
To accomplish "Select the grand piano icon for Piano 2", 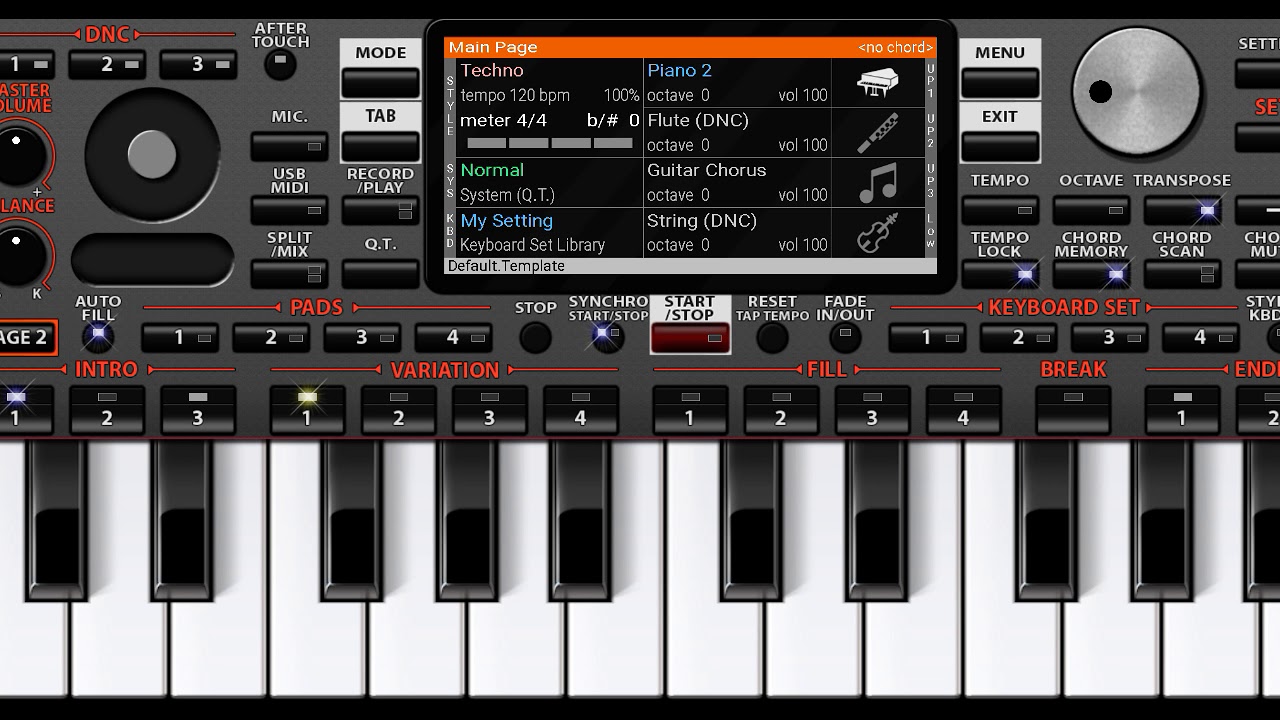I will (878, 82).
